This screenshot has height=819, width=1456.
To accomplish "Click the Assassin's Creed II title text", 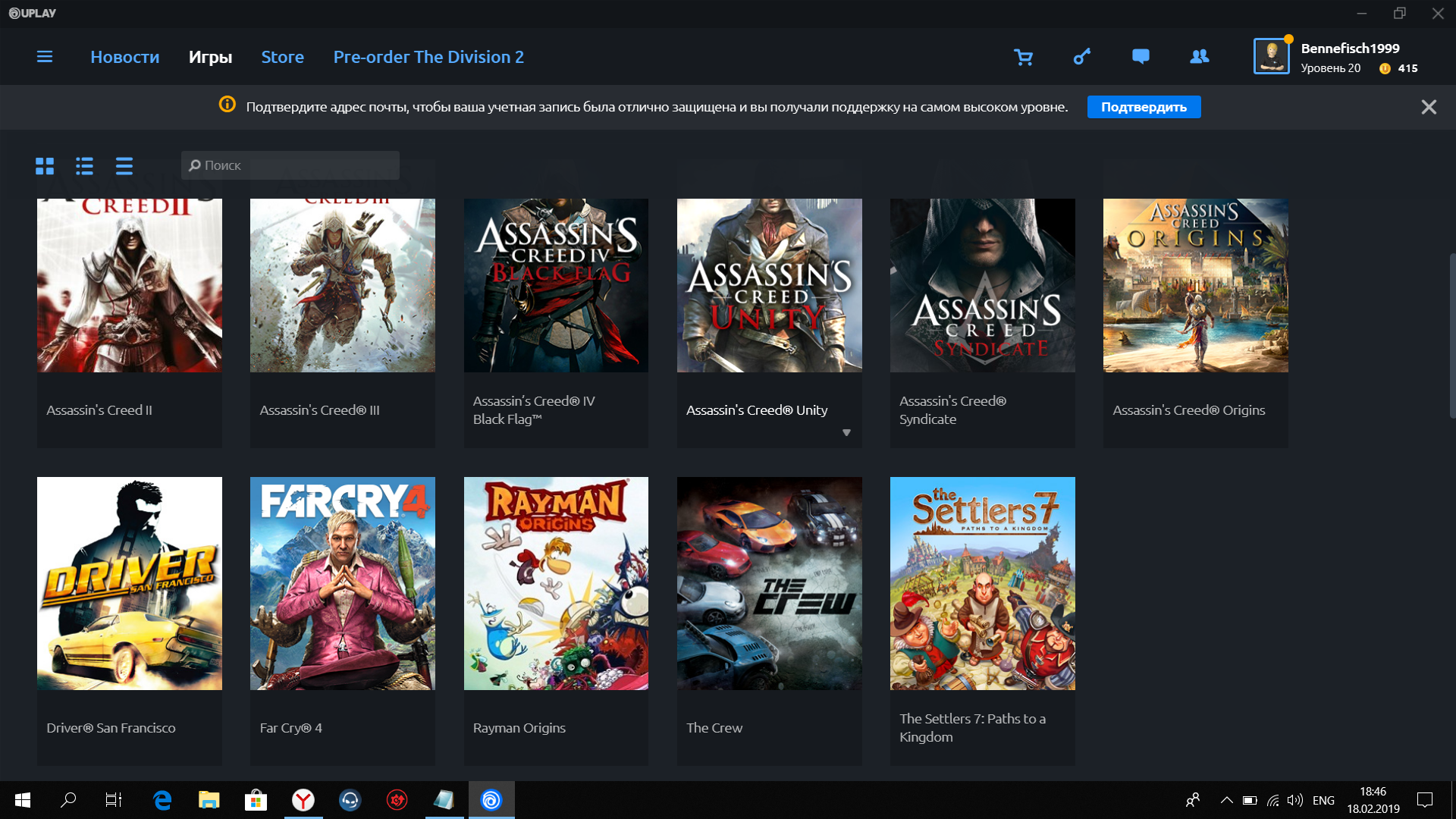I will pyautogui.click(x=99, y=410).
